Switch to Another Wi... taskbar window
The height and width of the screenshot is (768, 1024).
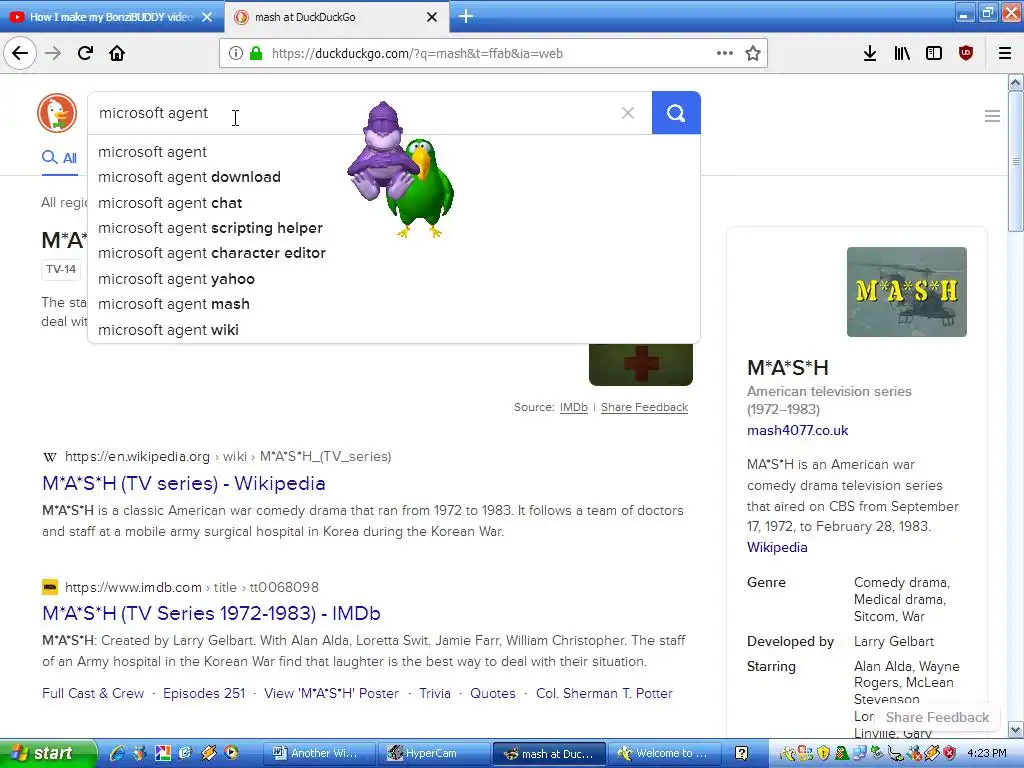(320, 754)
